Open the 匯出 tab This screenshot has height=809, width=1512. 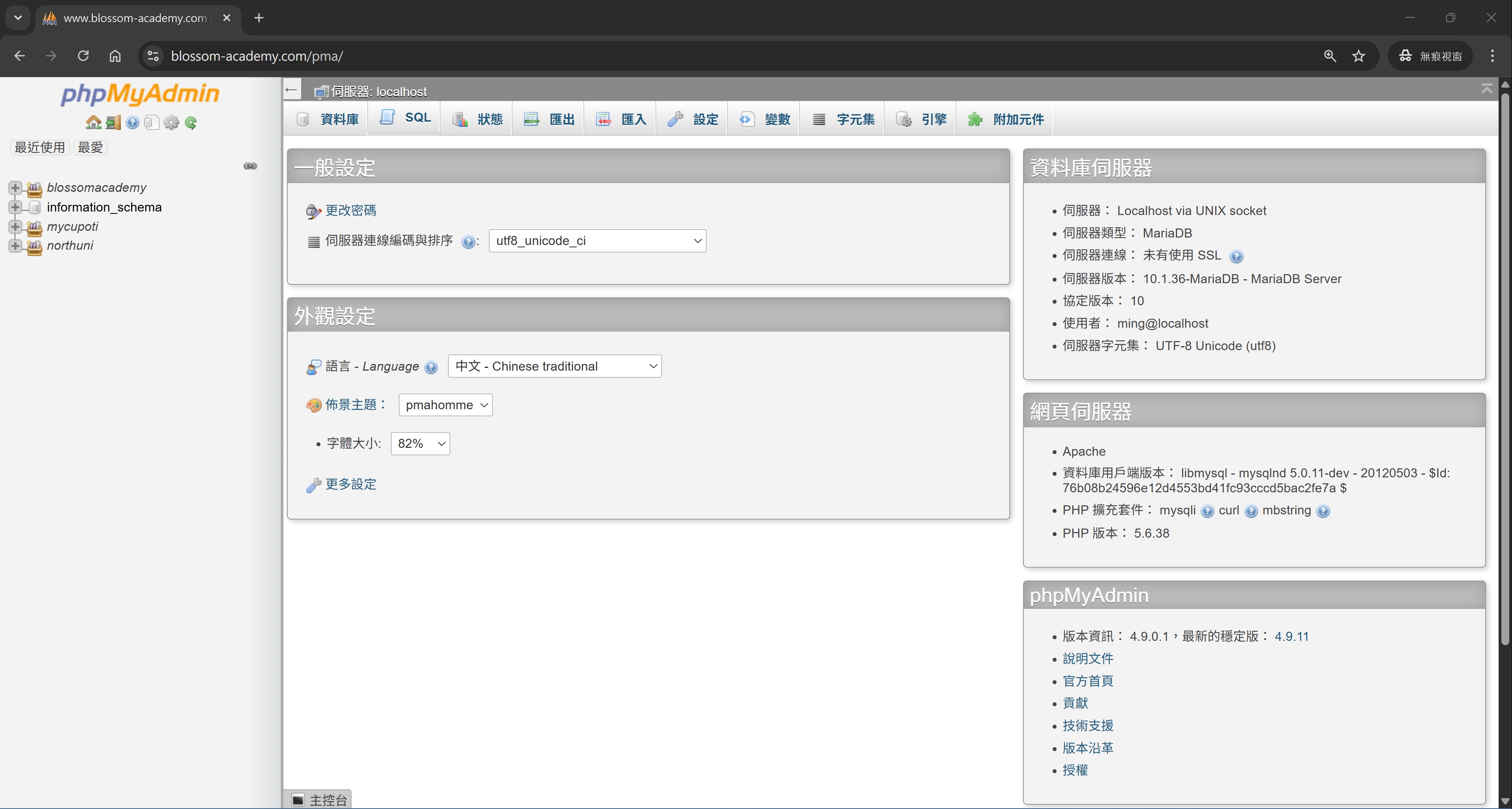549,119
